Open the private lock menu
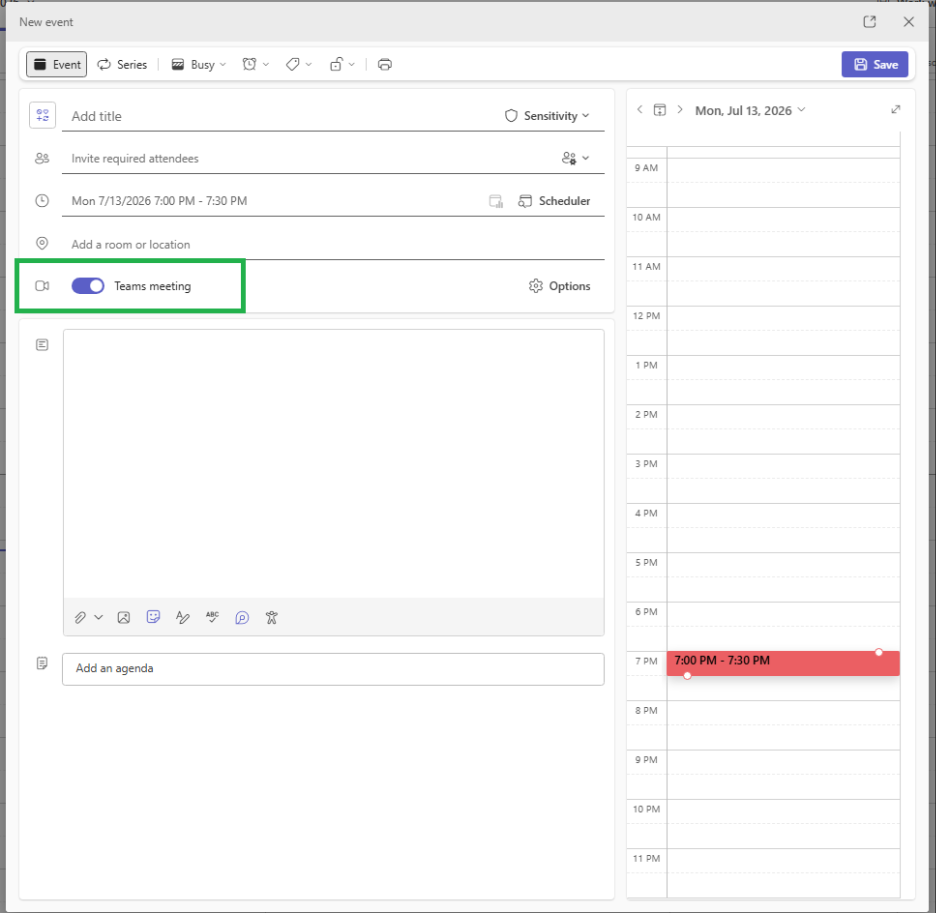This screenshot has width=936, height=913. click(342, 64)
